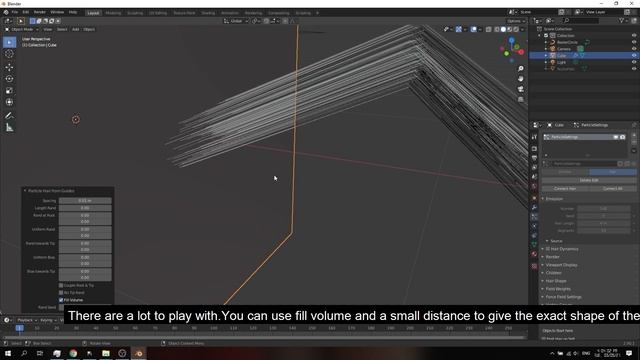Open Physics properties tab icon
The image size is (640, 360).
534,226
